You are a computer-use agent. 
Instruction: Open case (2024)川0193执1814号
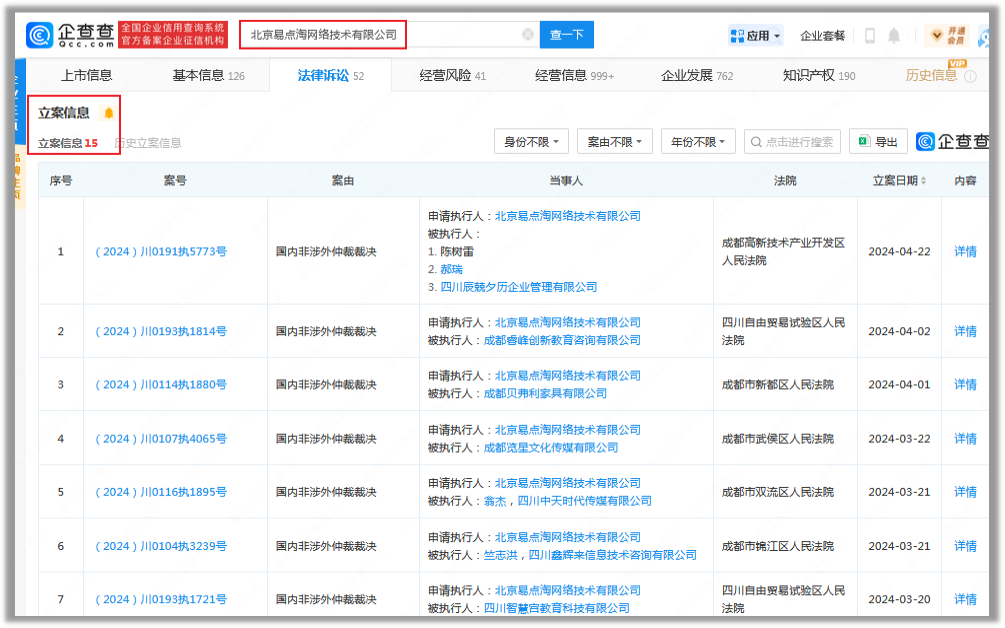pos(161,331)
